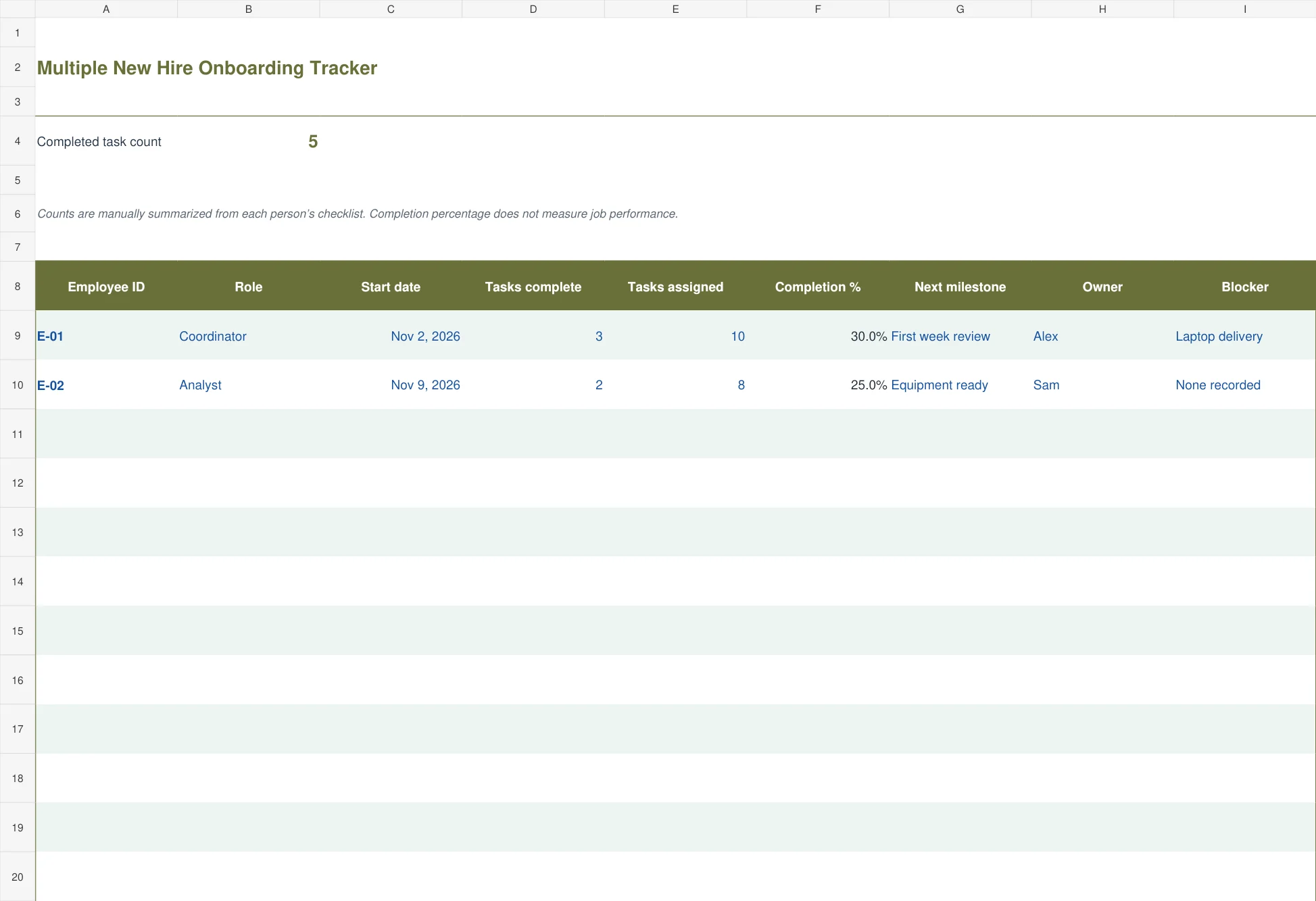Click the 30.0% completion cell

[x=818, y=336]
